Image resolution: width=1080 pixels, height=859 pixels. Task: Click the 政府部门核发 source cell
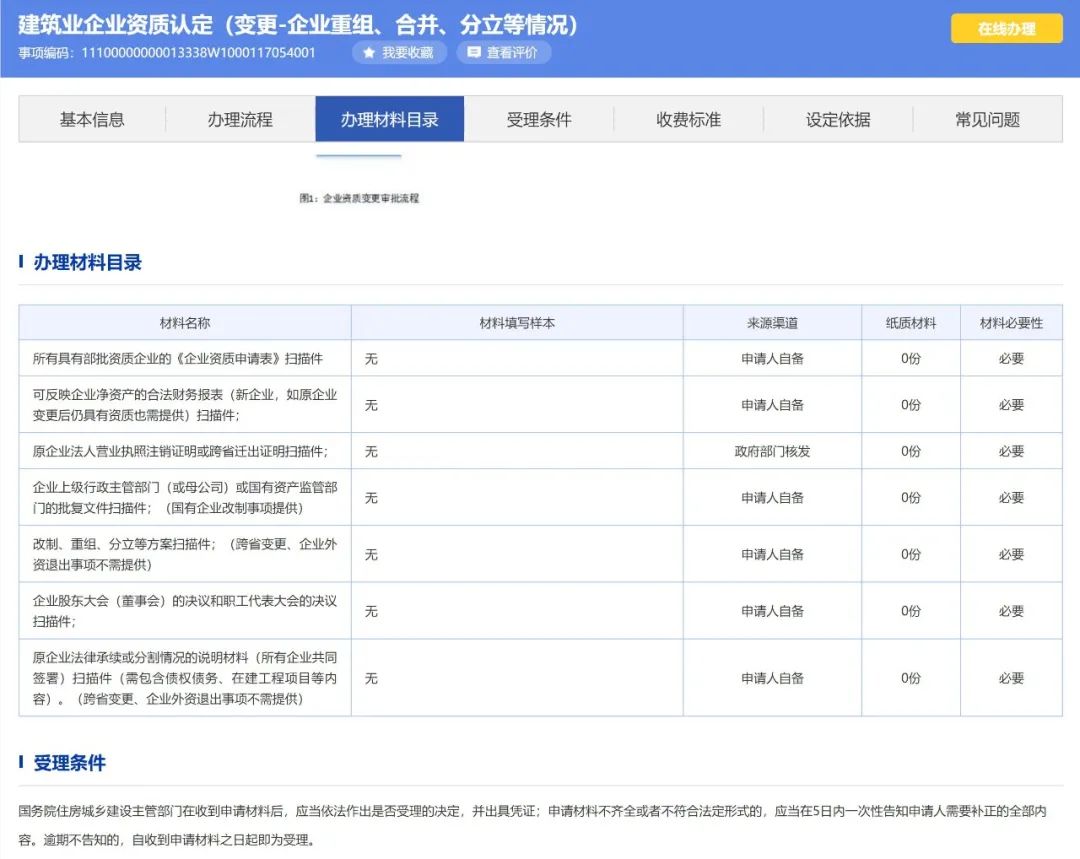(772, 451)
